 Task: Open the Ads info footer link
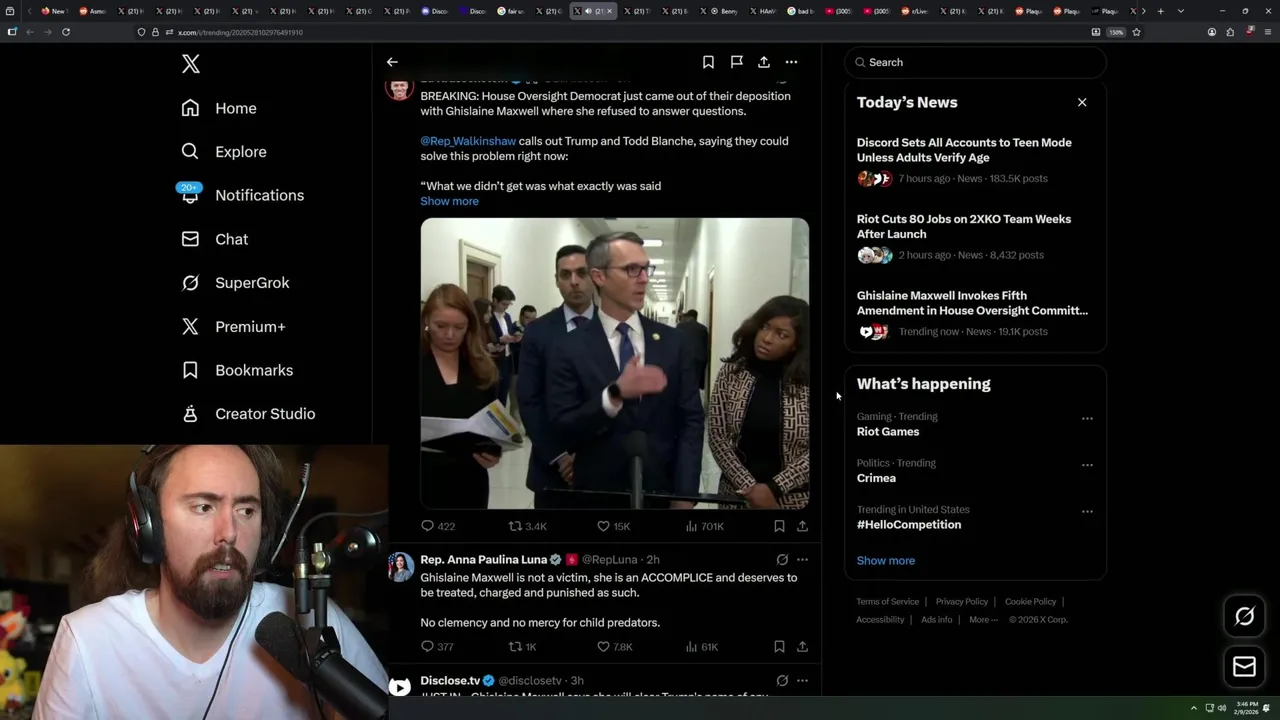[x=936, y=620]
